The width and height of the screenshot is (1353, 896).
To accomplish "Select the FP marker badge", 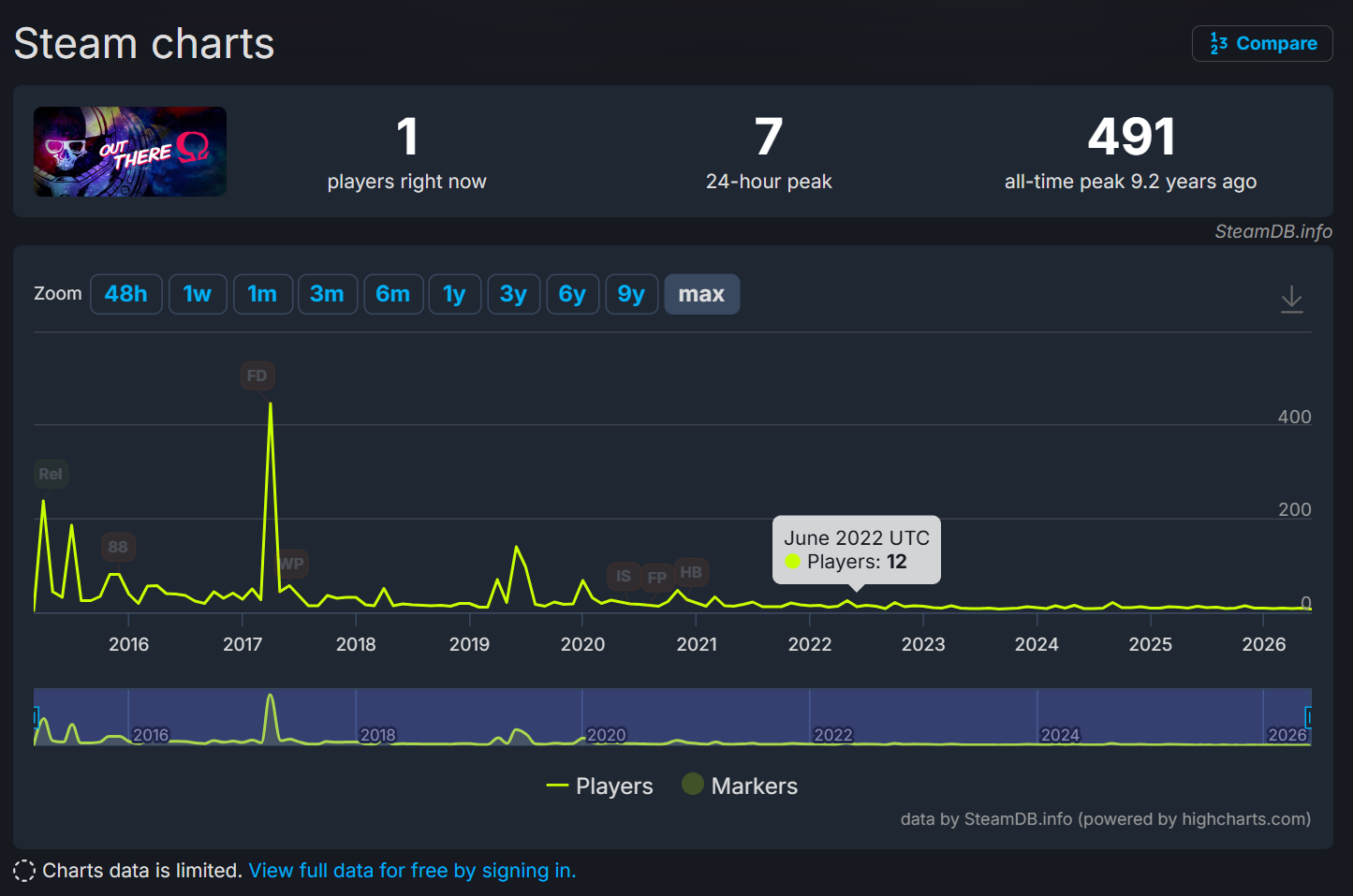I will click(657, 578).
